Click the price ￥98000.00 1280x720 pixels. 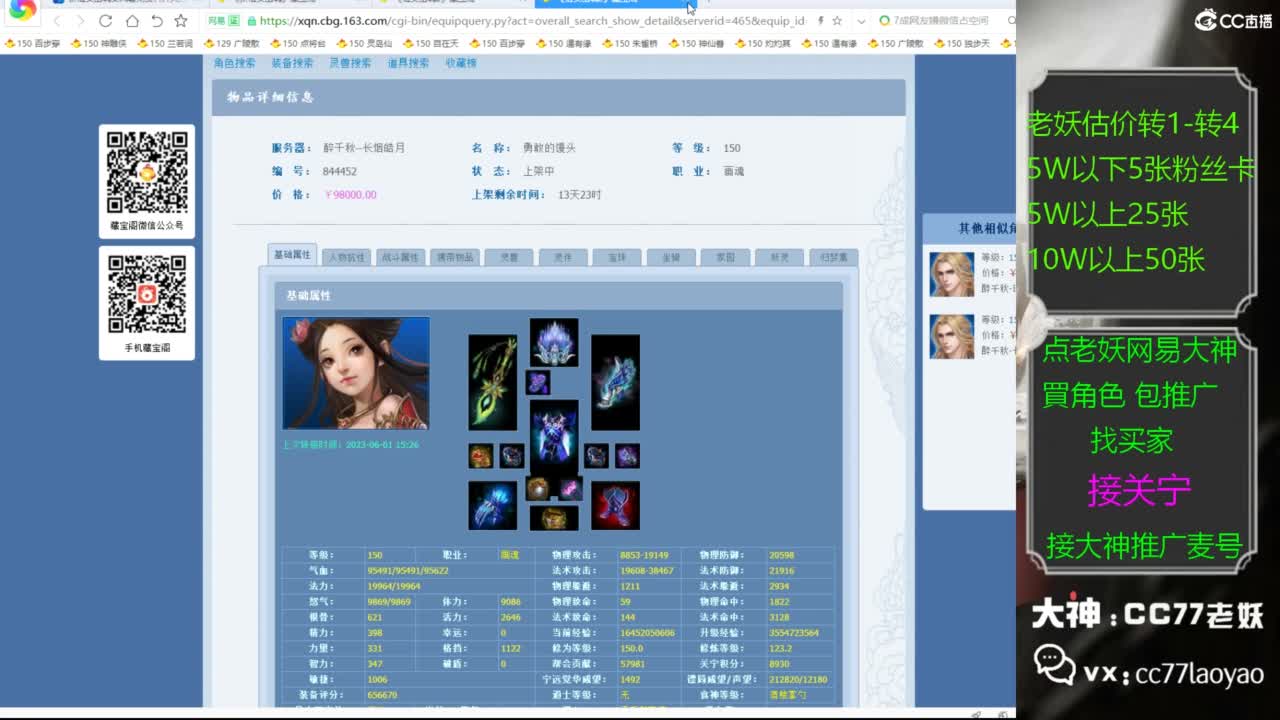pos(350,195)
